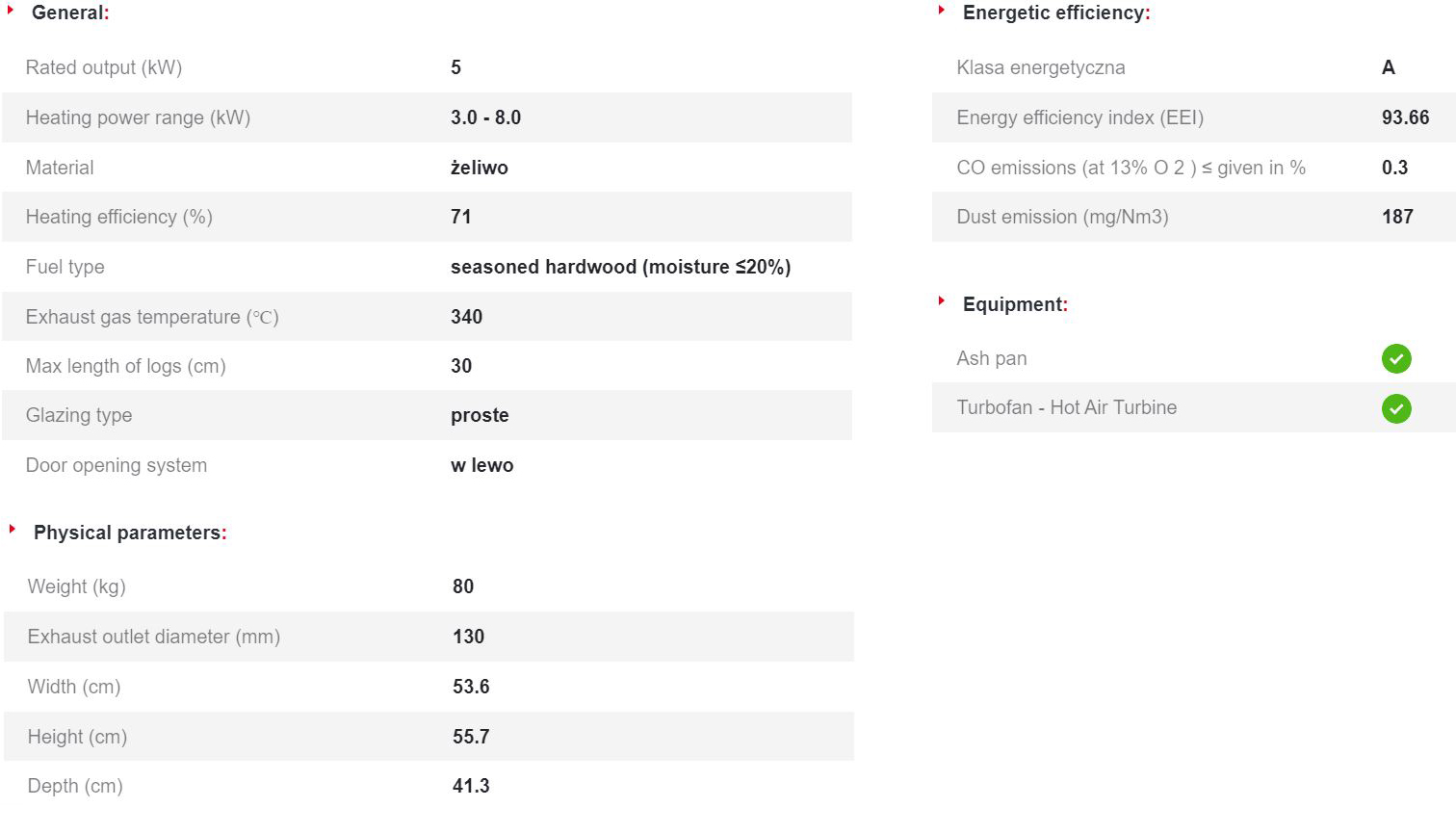This screenshot has height=833, width=1456.
Task: Click the red arrow next to Physical parameters
Action: pyautogui.click(x=13, y=529)
